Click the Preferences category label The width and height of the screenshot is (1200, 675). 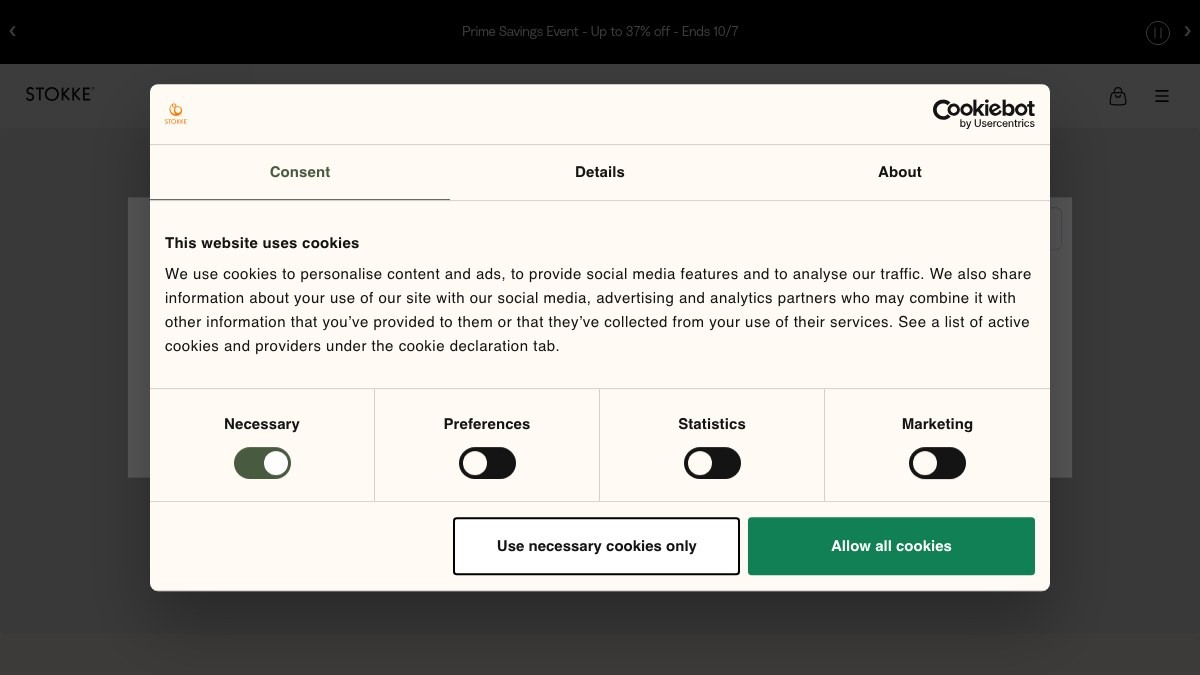click(487, 424)
